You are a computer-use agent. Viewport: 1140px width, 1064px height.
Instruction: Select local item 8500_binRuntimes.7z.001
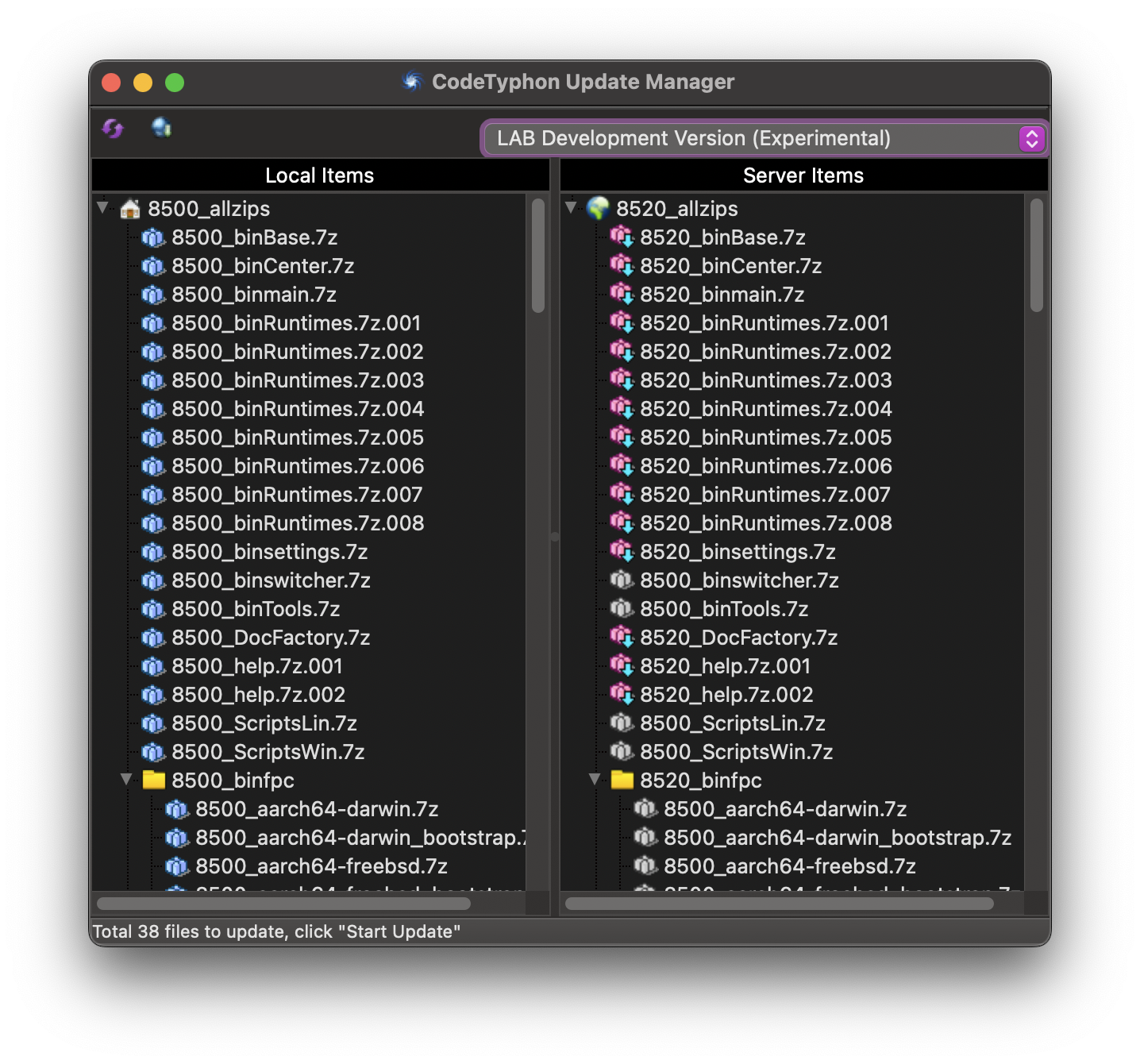coord(296,323)
